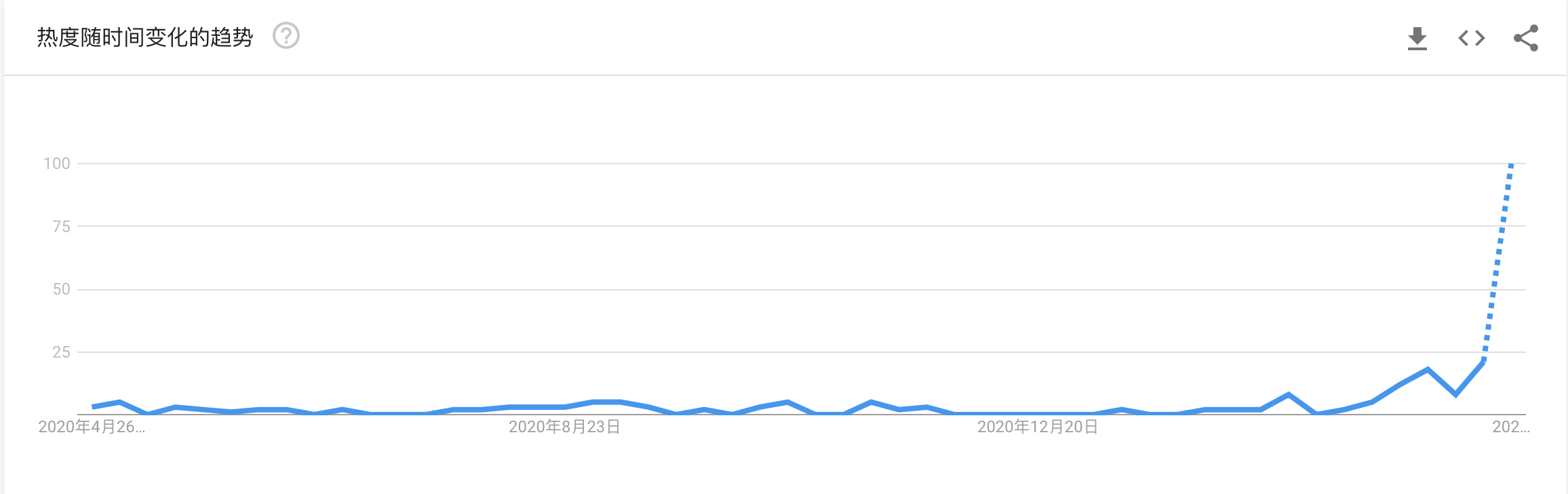The height and width of the screenshot is (494, 1568).
Task: Click the 50 y-axis label
Action: (x=61, y=290)
